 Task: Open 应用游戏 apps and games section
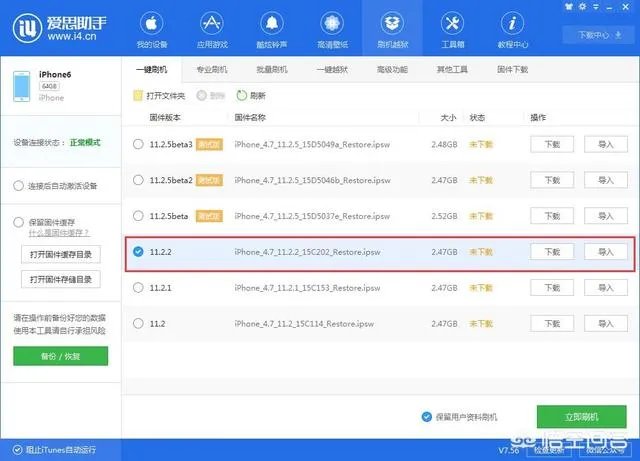[x=212, y=30]
